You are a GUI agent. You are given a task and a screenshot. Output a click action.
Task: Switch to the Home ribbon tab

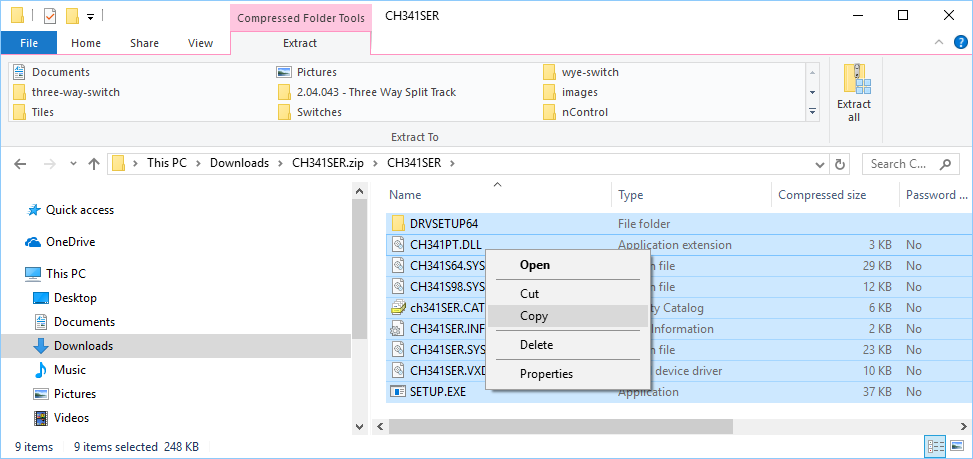point(86,43)
